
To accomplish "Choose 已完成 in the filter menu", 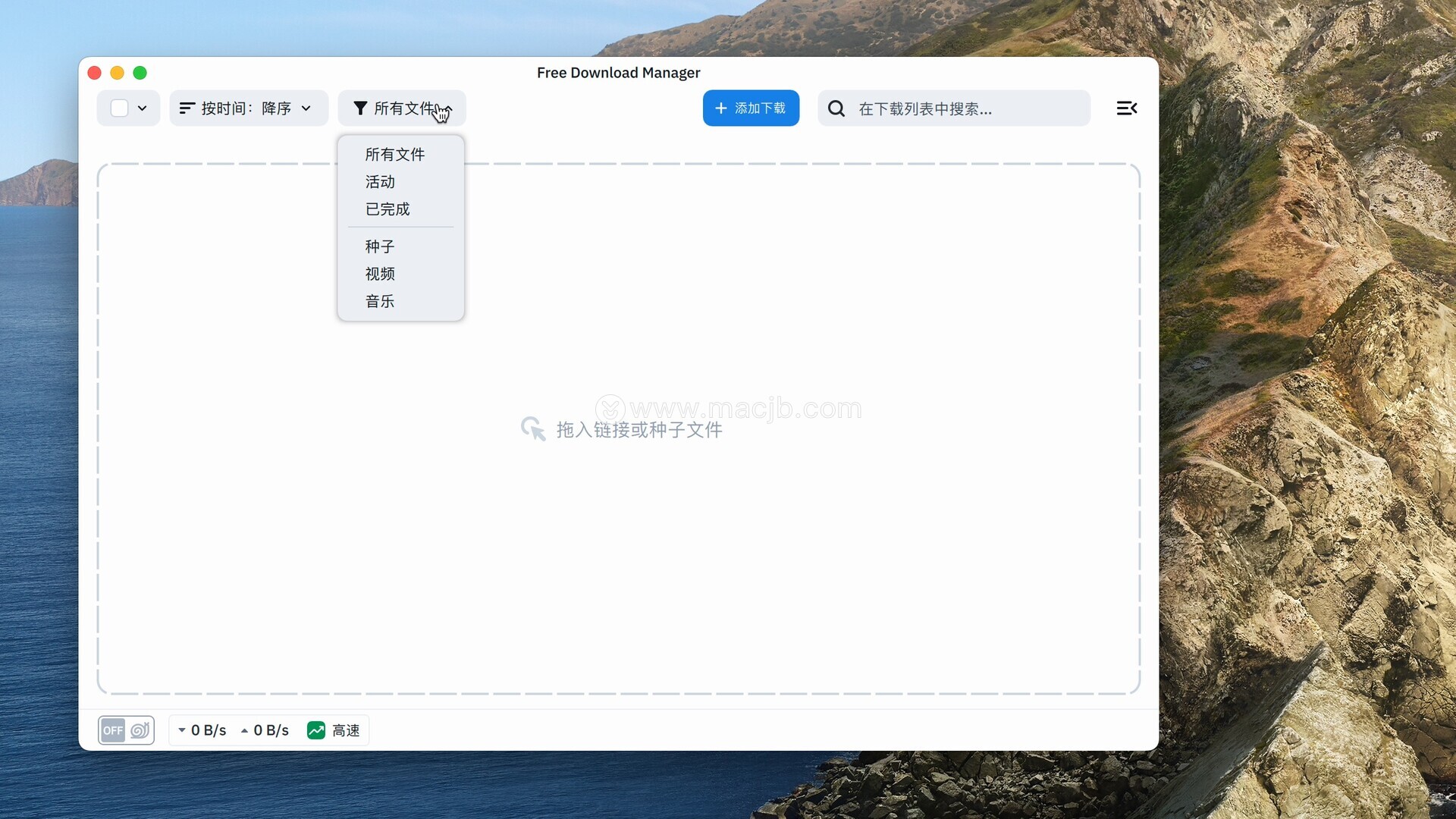I will click(387, 209).
